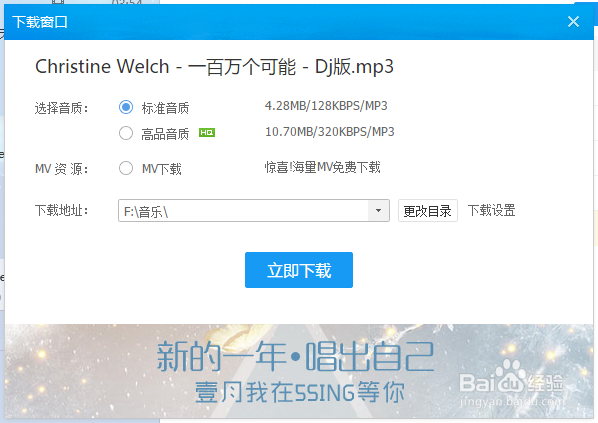
Task: Click the 4.28MB/128KBPS/MP3 size info
Action: [326, 106]
